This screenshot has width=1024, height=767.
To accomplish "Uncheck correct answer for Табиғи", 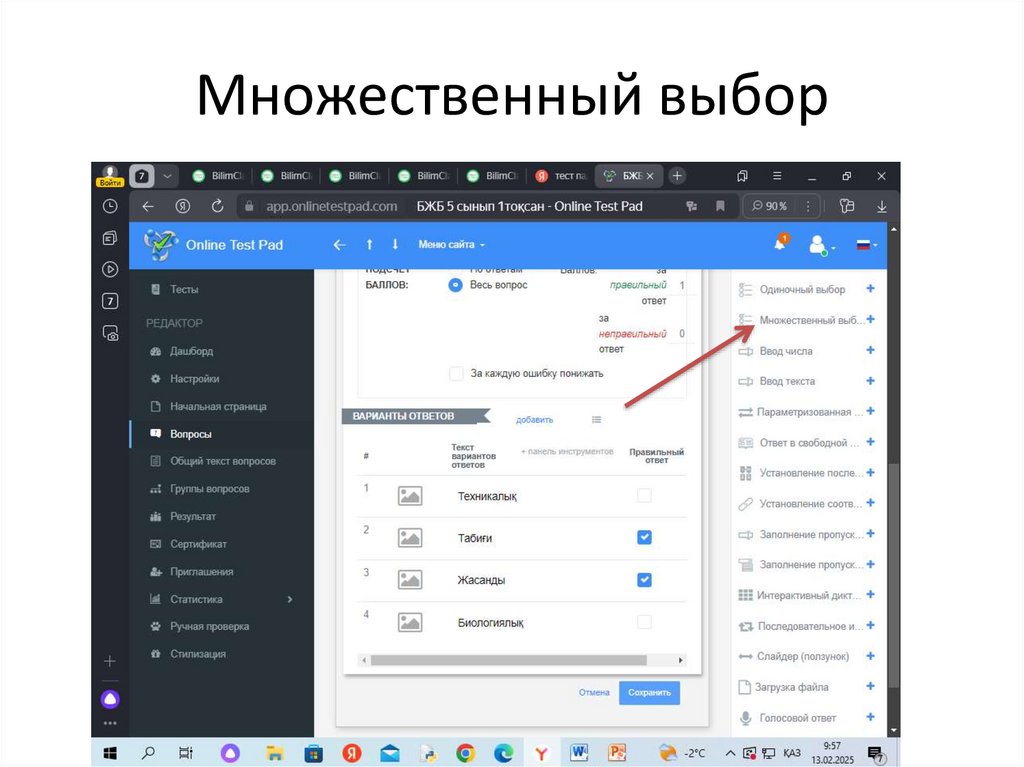I will point(644,537).
